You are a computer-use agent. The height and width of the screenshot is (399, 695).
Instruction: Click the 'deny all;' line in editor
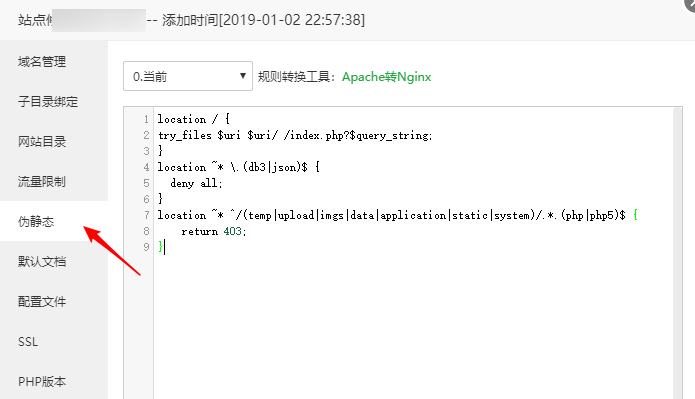[196, 183]
